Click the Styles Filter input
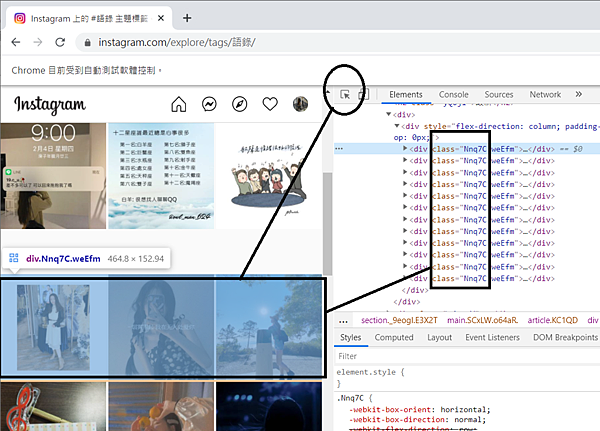 click(467, 356)
